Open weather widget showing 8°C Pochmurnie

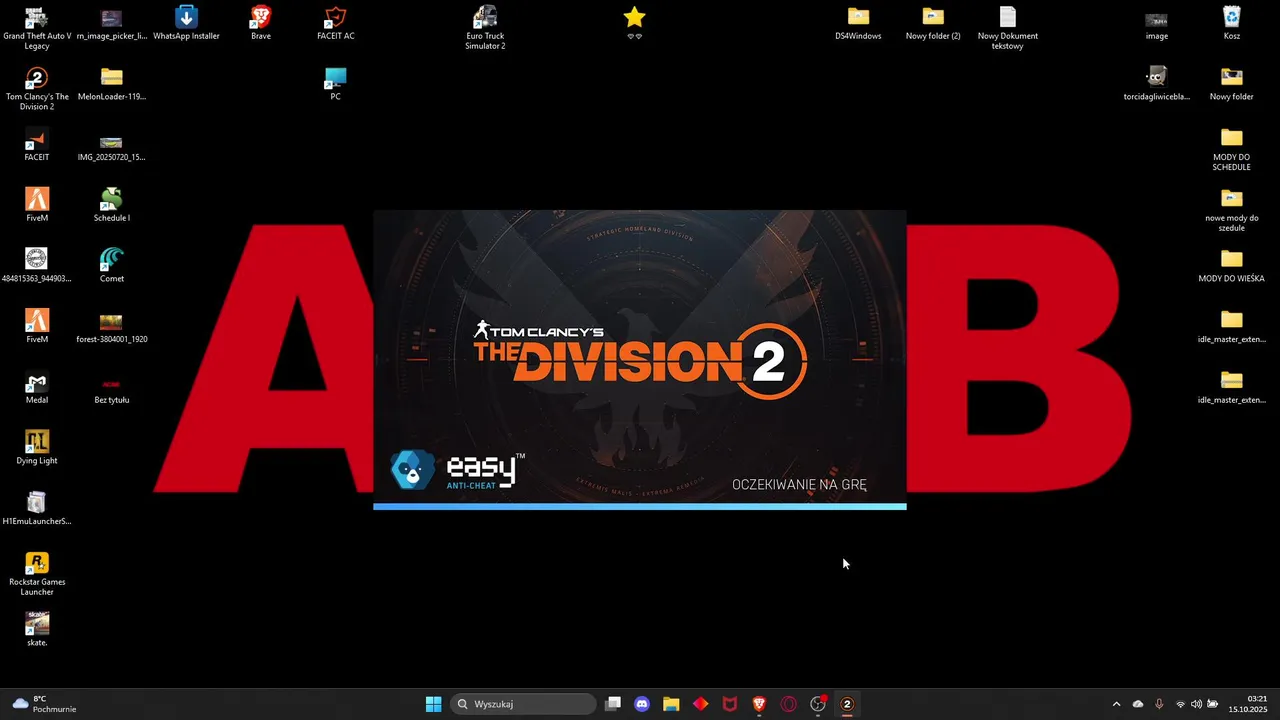[x=44, y=704]
